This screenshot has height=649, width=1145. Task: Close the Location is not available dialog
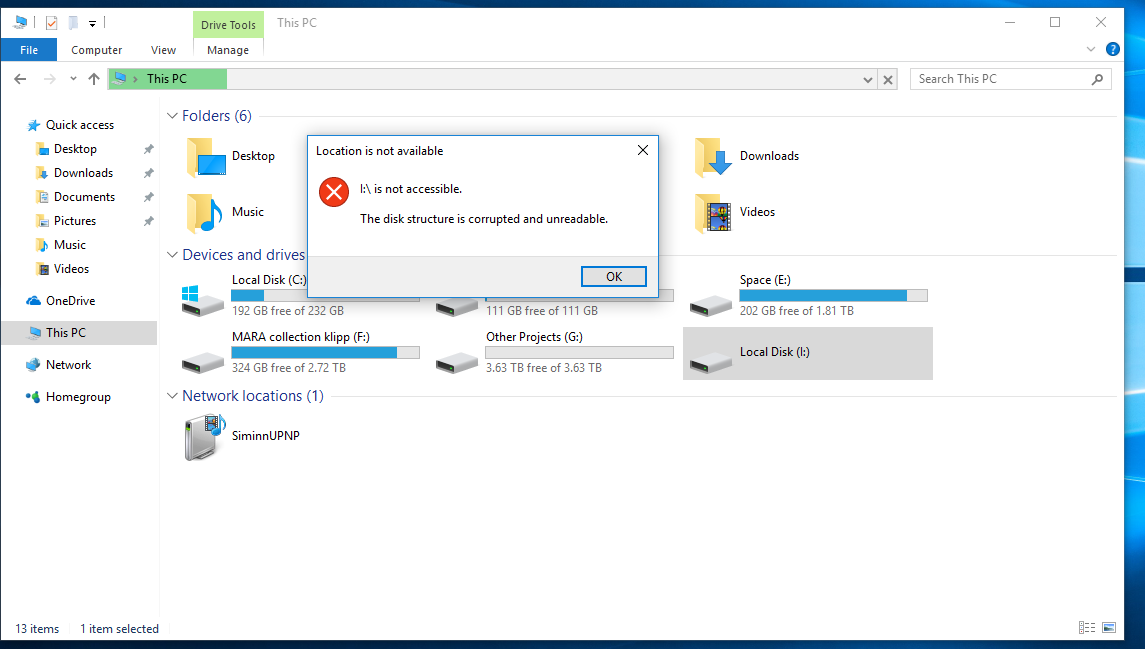(643, 151)
